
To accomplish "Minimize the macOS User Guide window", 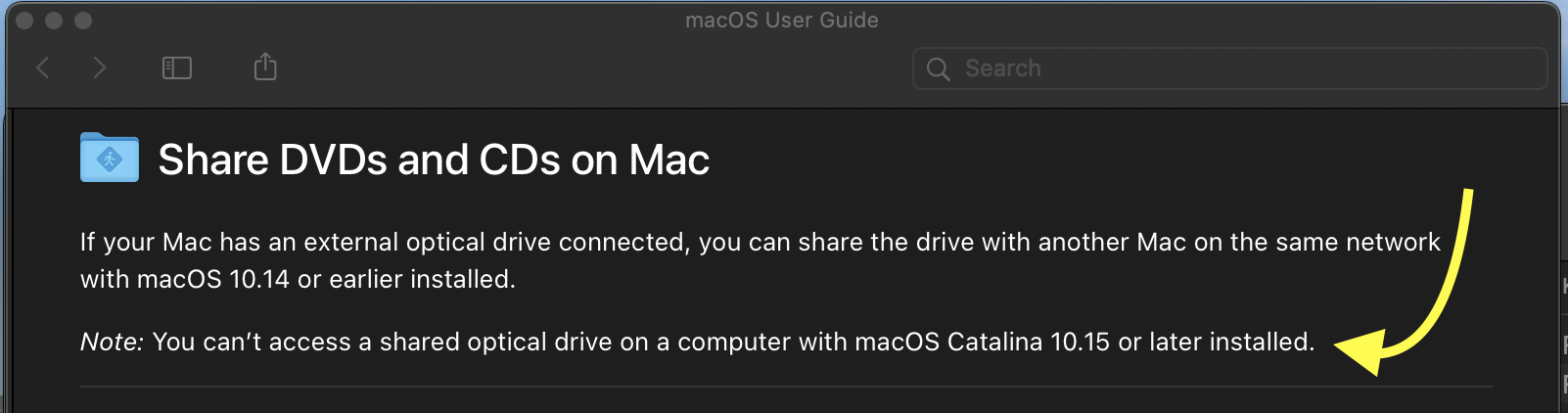I will [54, 21].
